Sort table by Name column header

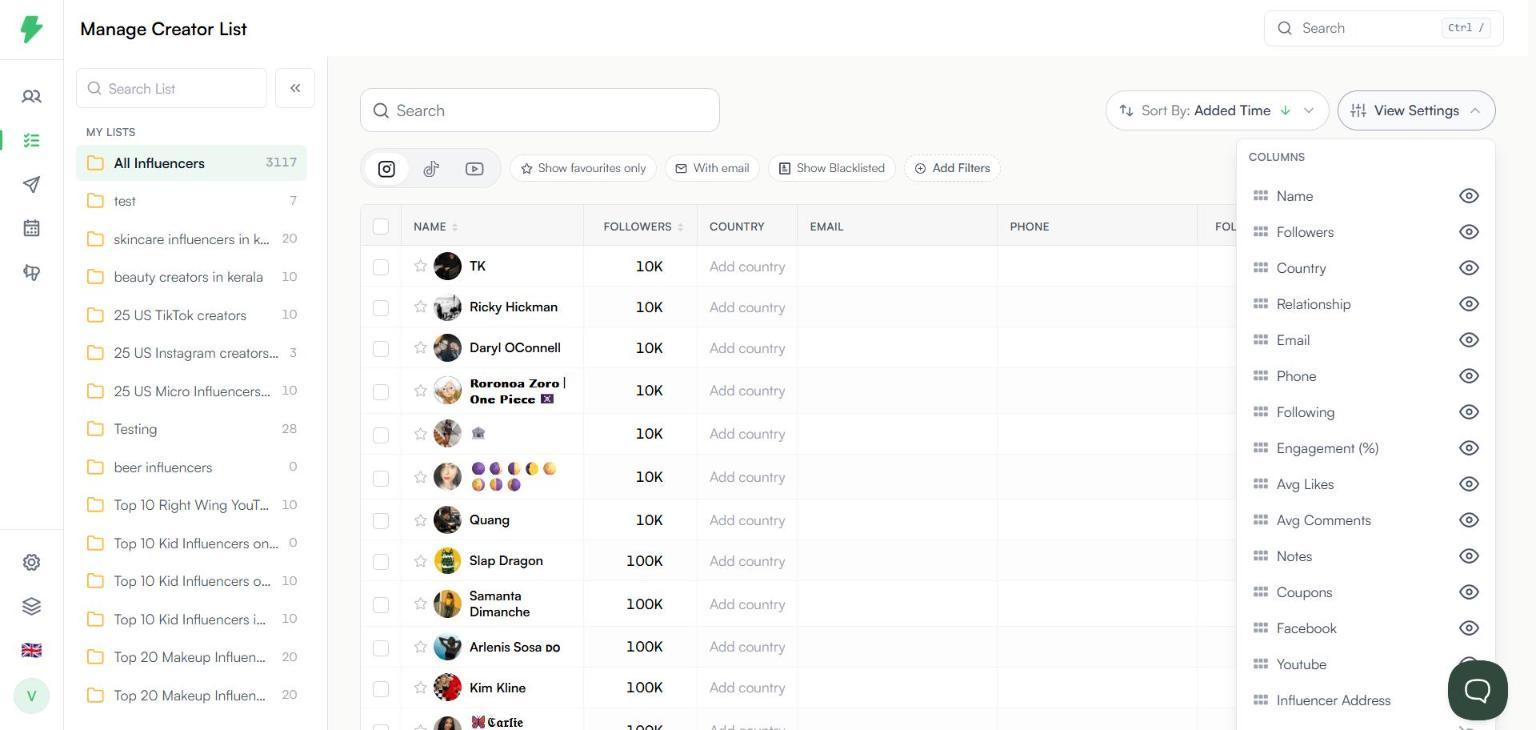click(x=436, y=227)
